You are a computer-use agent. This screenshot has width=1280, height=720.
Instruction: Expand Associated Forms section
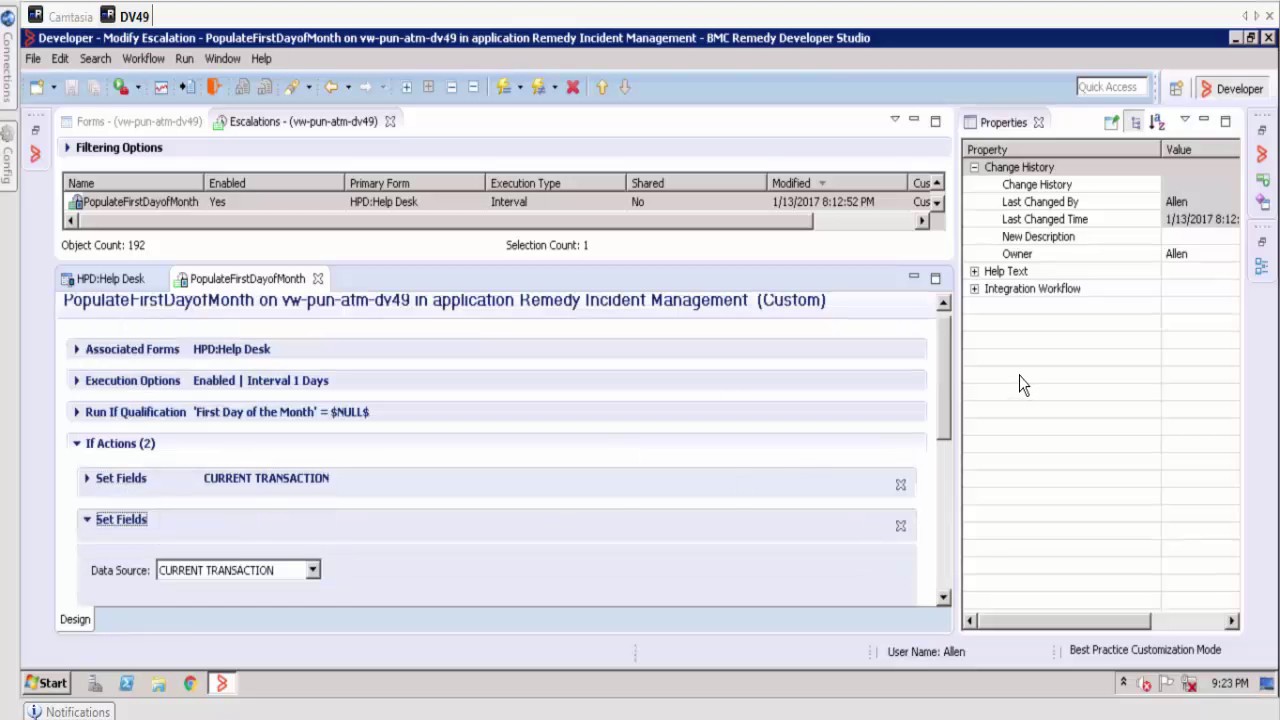point(77,349)
